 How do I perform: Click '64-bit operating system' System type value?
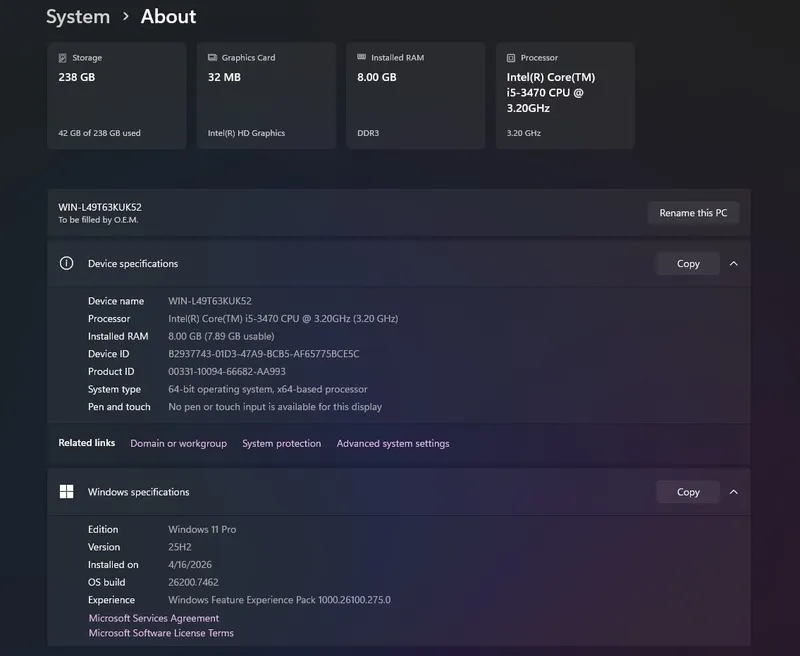click(x=267, y=389)
